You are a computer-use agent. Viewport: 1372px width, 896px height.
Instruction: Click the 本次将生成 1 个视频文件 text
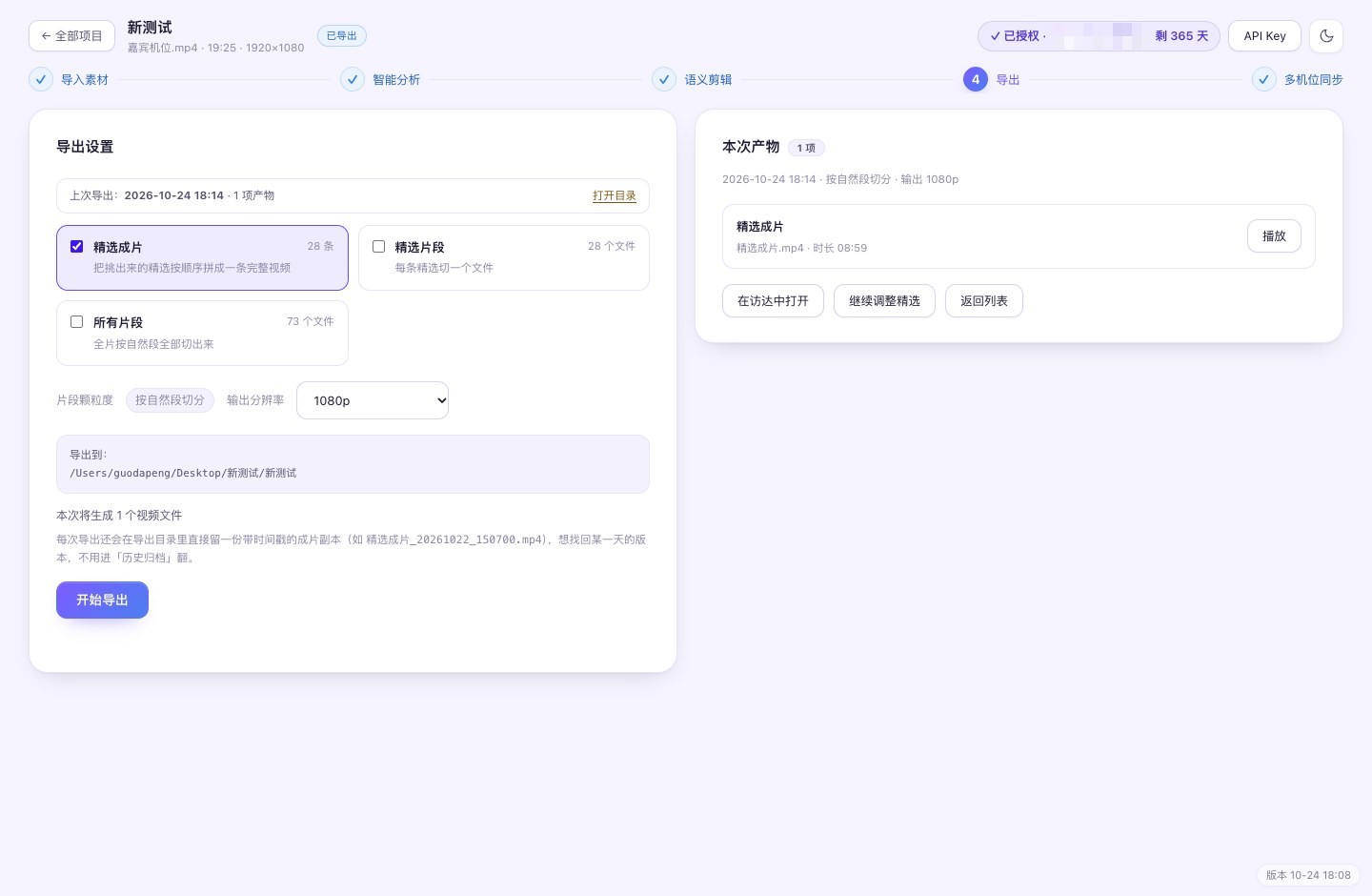click(x=119, y=516)
